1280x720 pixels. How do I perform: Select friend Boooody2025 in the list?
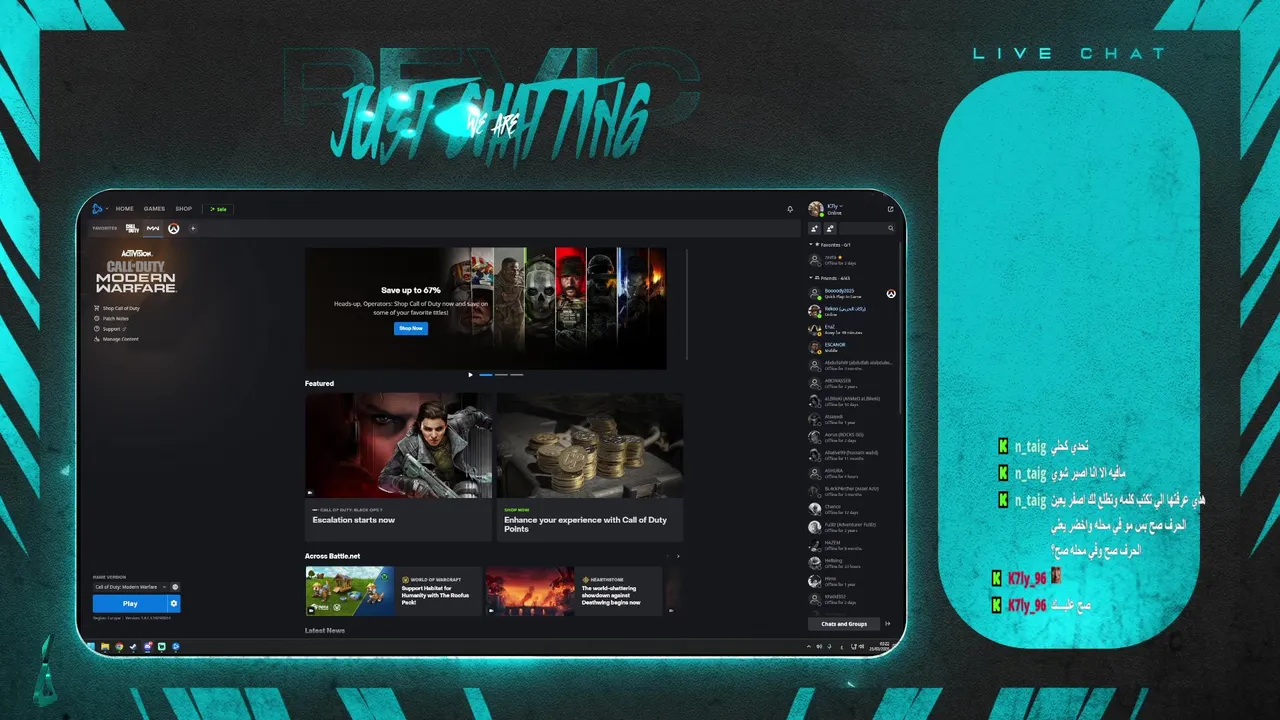pos(852,293)
